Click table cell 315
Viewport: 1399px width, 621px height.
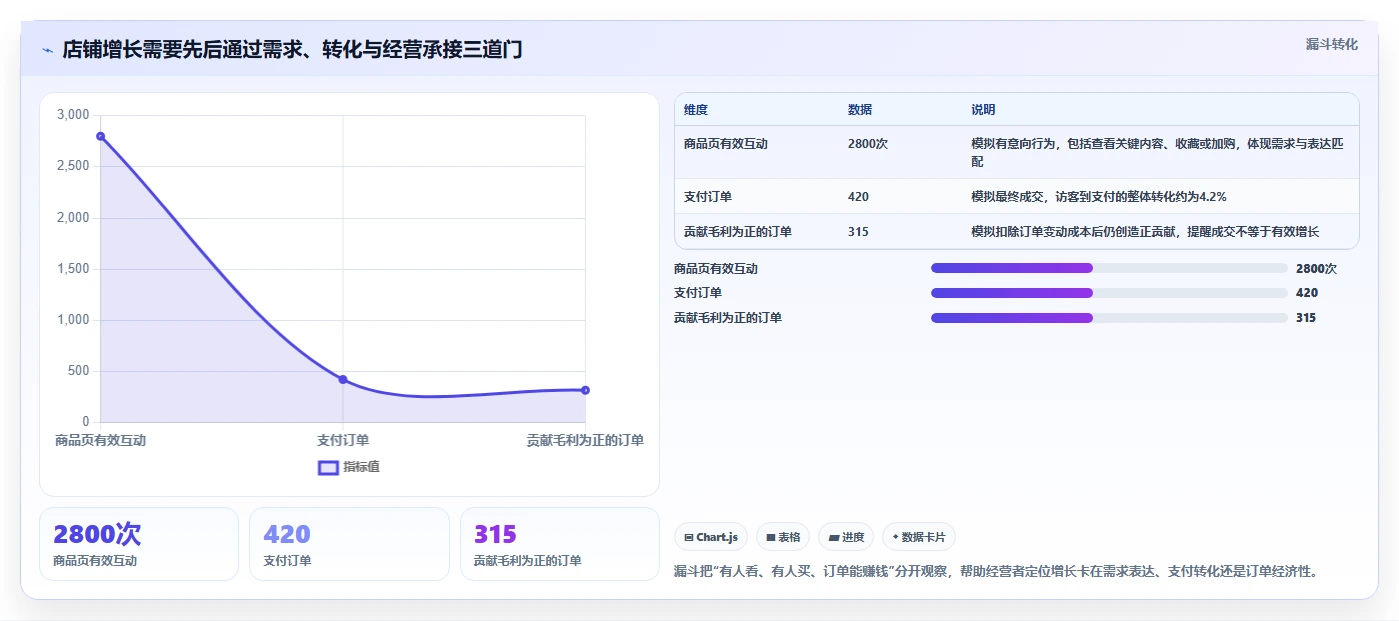click(x=858, y=232)
